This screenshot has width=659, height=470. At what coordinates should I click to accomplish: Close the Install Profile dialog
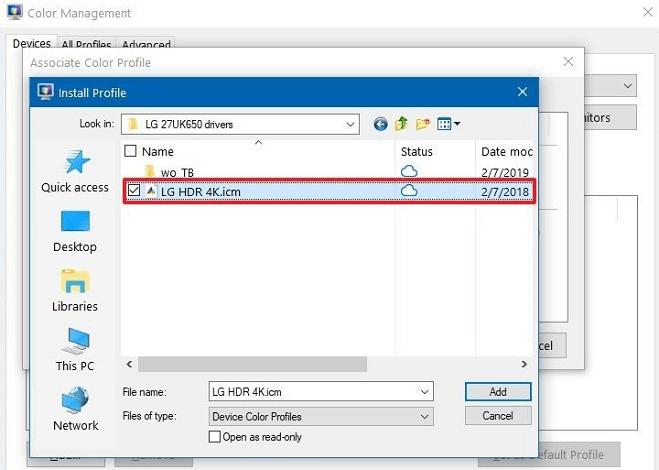[522, 92]
